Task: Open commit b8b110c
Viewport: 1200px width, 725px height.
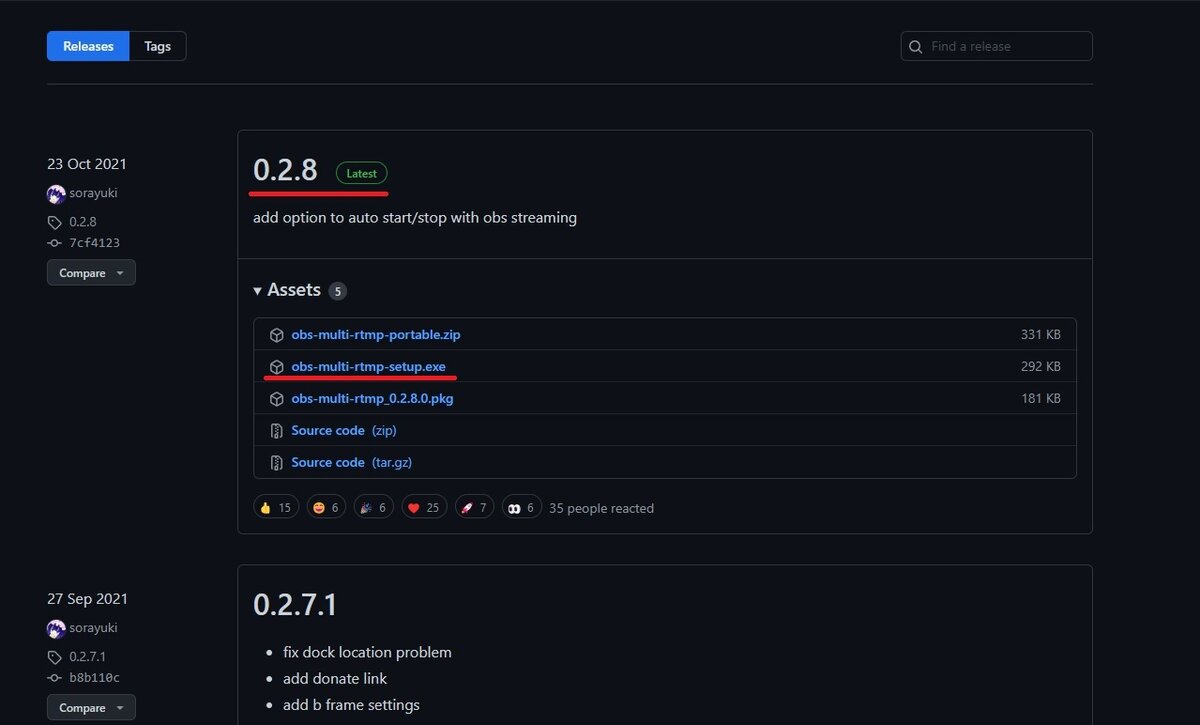Action: click(x=94, y=678)
